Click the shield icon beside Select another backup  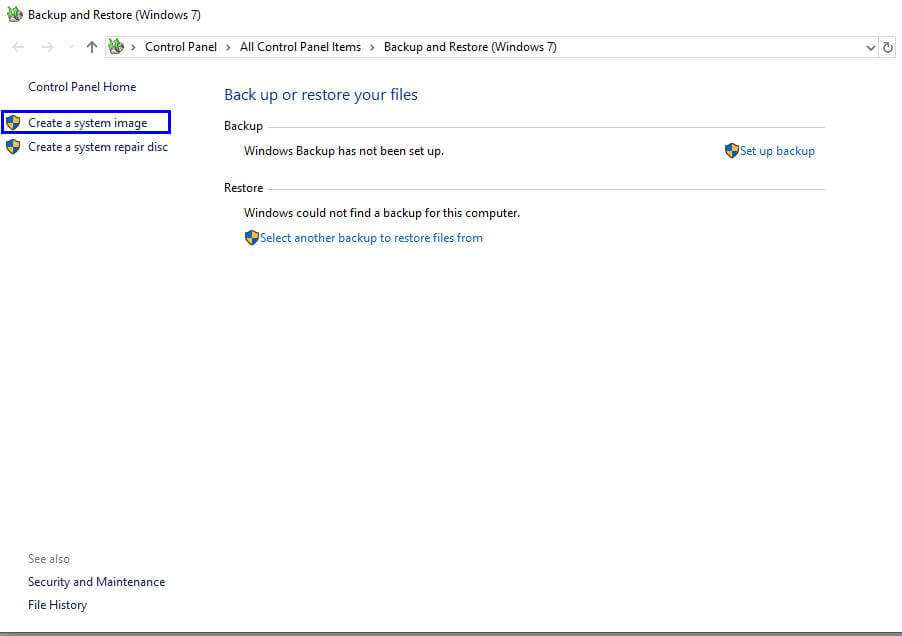251,237
